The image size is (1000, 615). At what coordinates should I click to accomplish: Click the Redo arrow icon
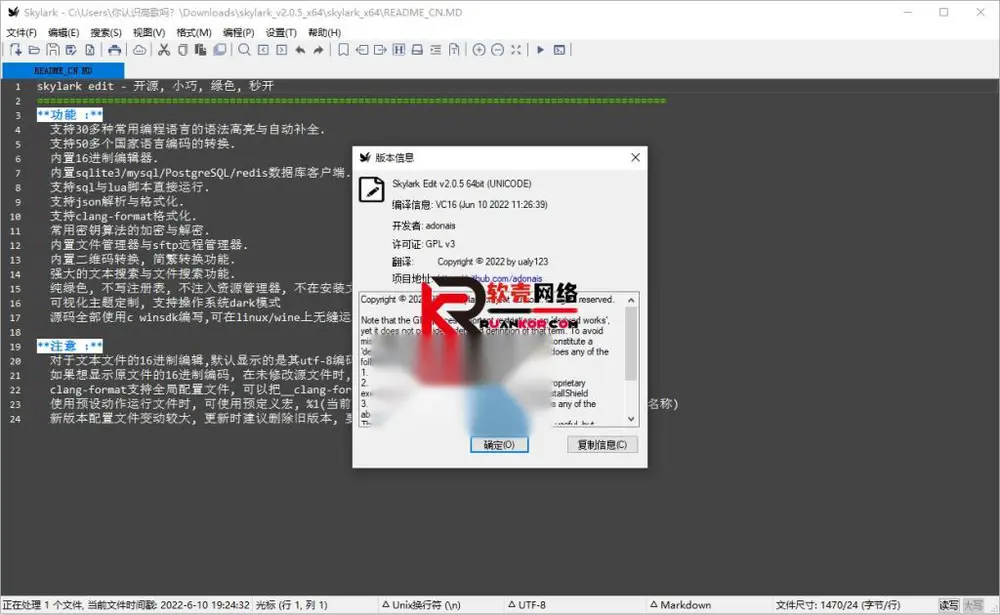[x=318, y=50]
